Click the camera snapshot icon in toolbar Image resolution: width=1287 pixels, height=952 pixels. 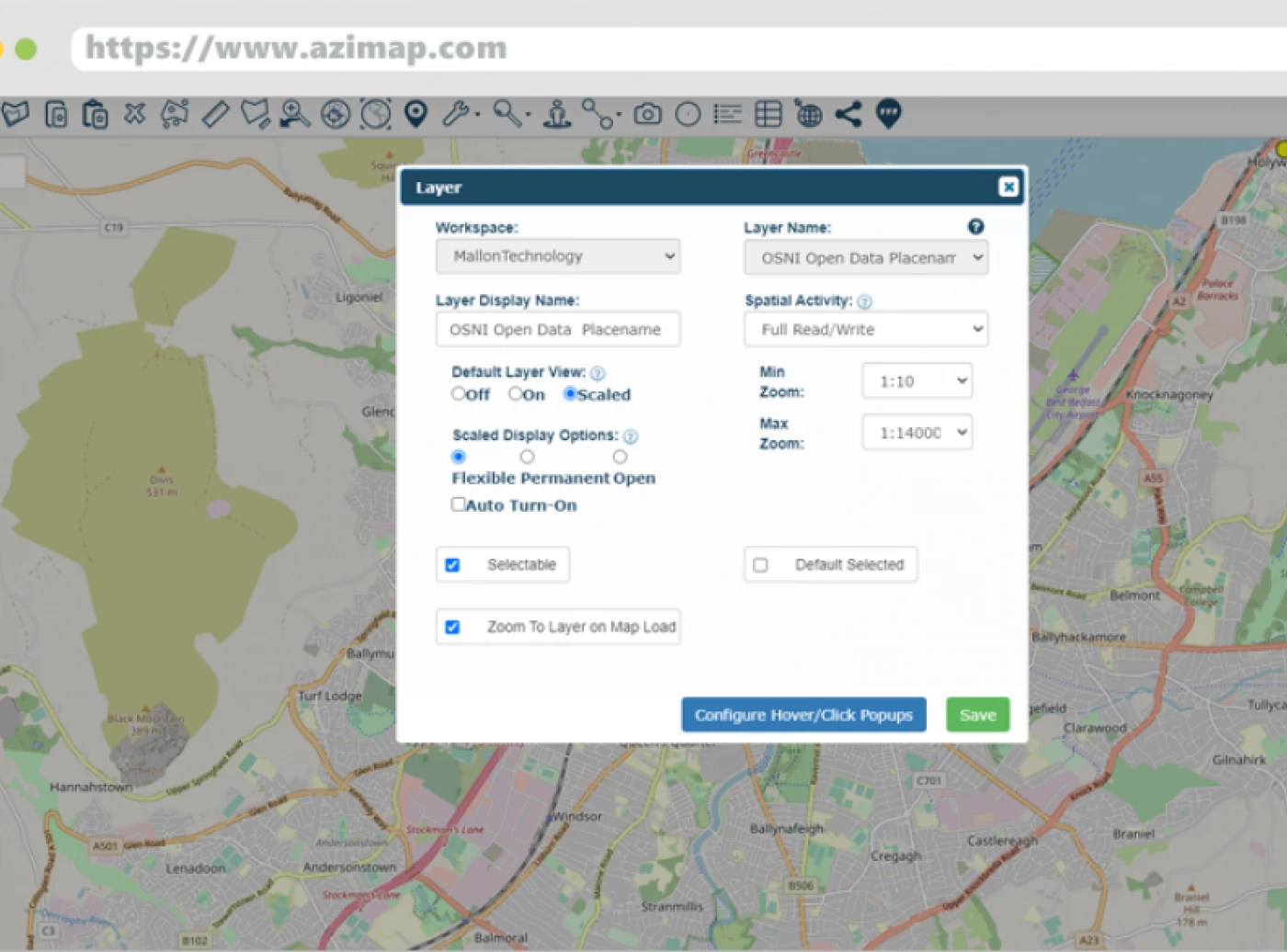647,114
